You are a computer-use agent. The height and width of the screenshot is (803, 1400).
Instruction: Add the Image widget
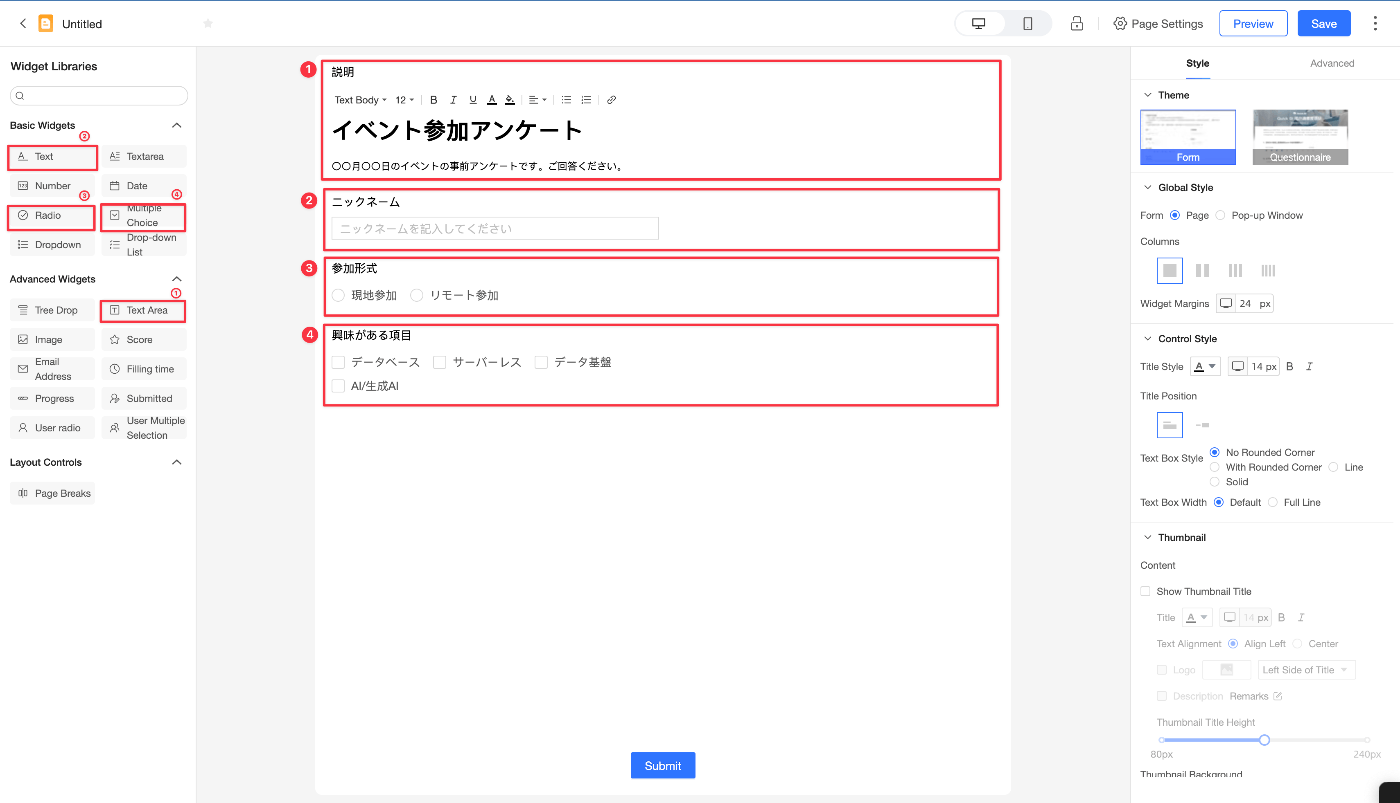point(52,340)
